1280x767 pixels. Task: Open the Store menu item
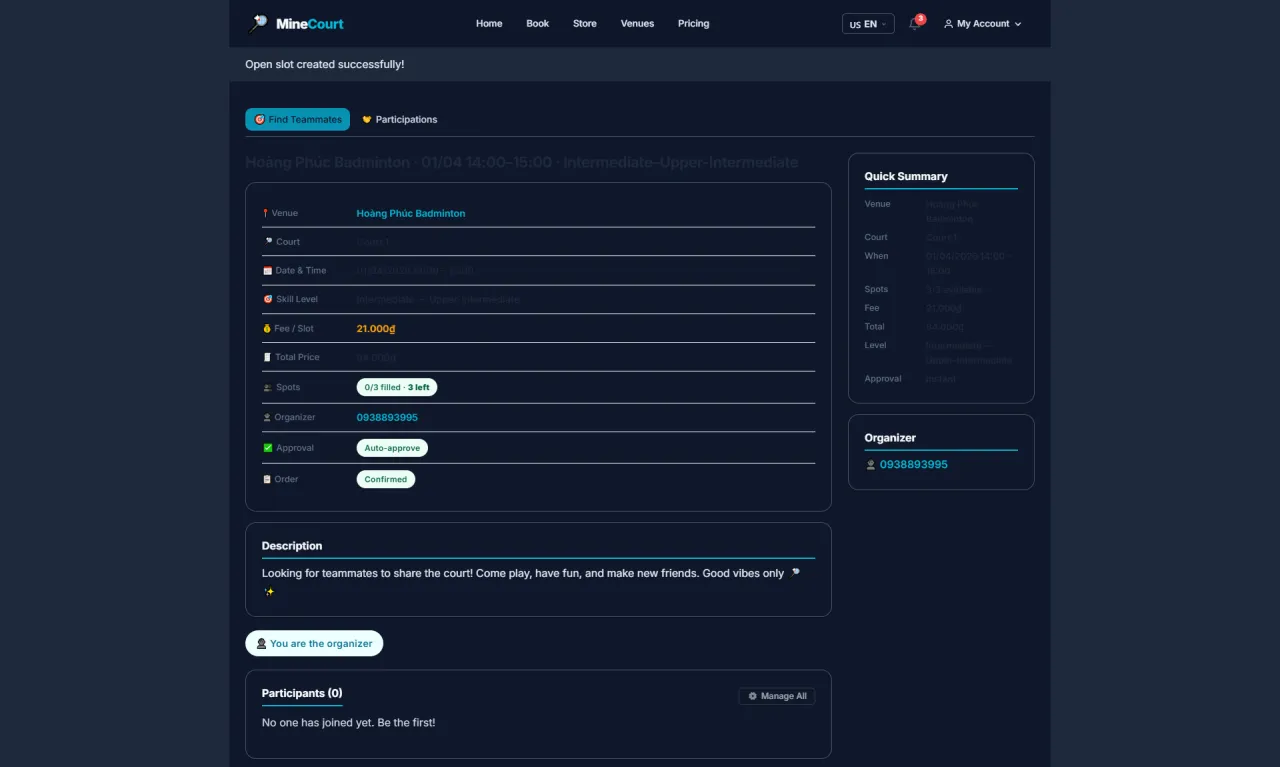pyautogui.click(x=585, y=24)
